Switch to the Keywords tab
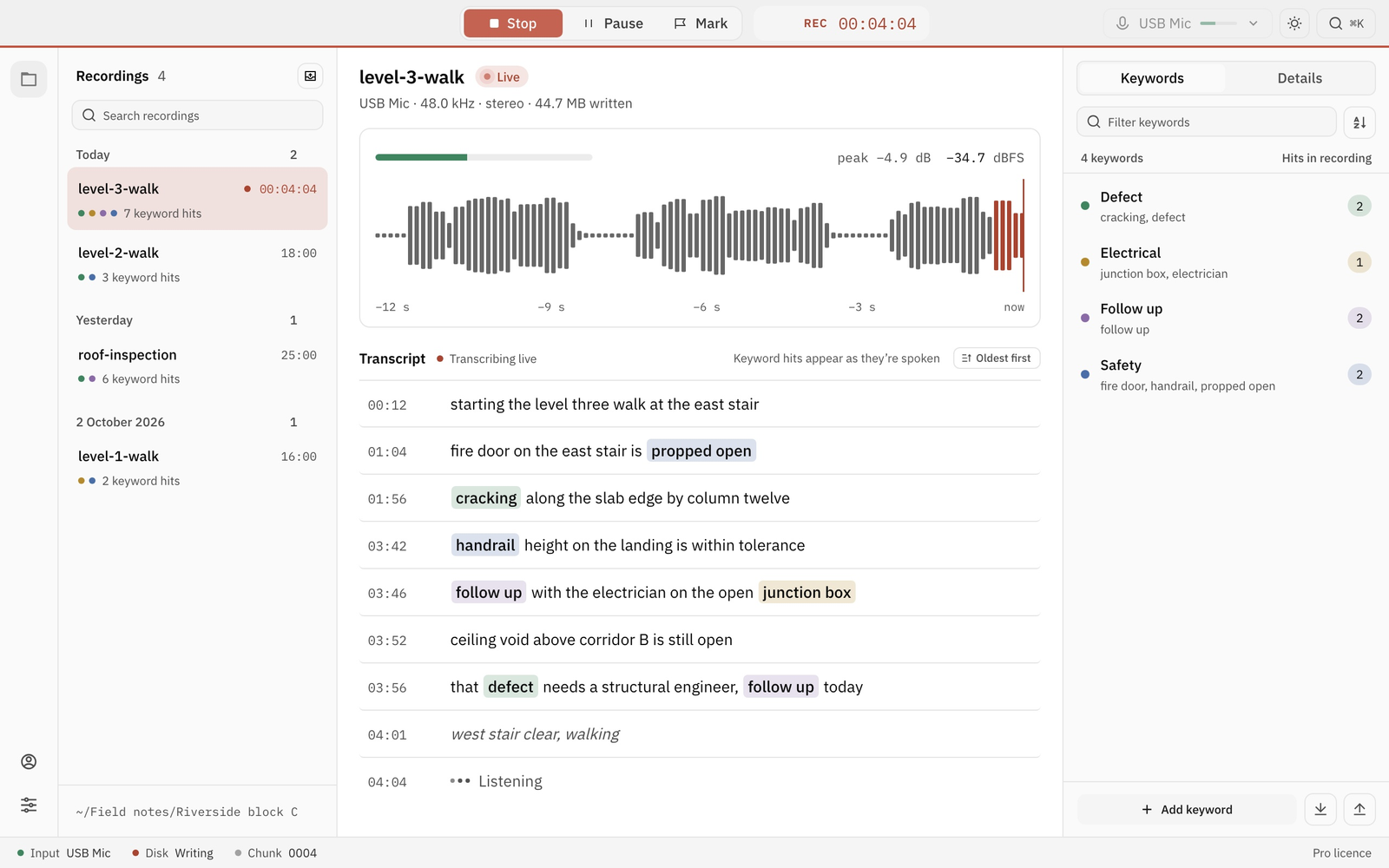The image size is (1389, 868). click(1152, 78)
